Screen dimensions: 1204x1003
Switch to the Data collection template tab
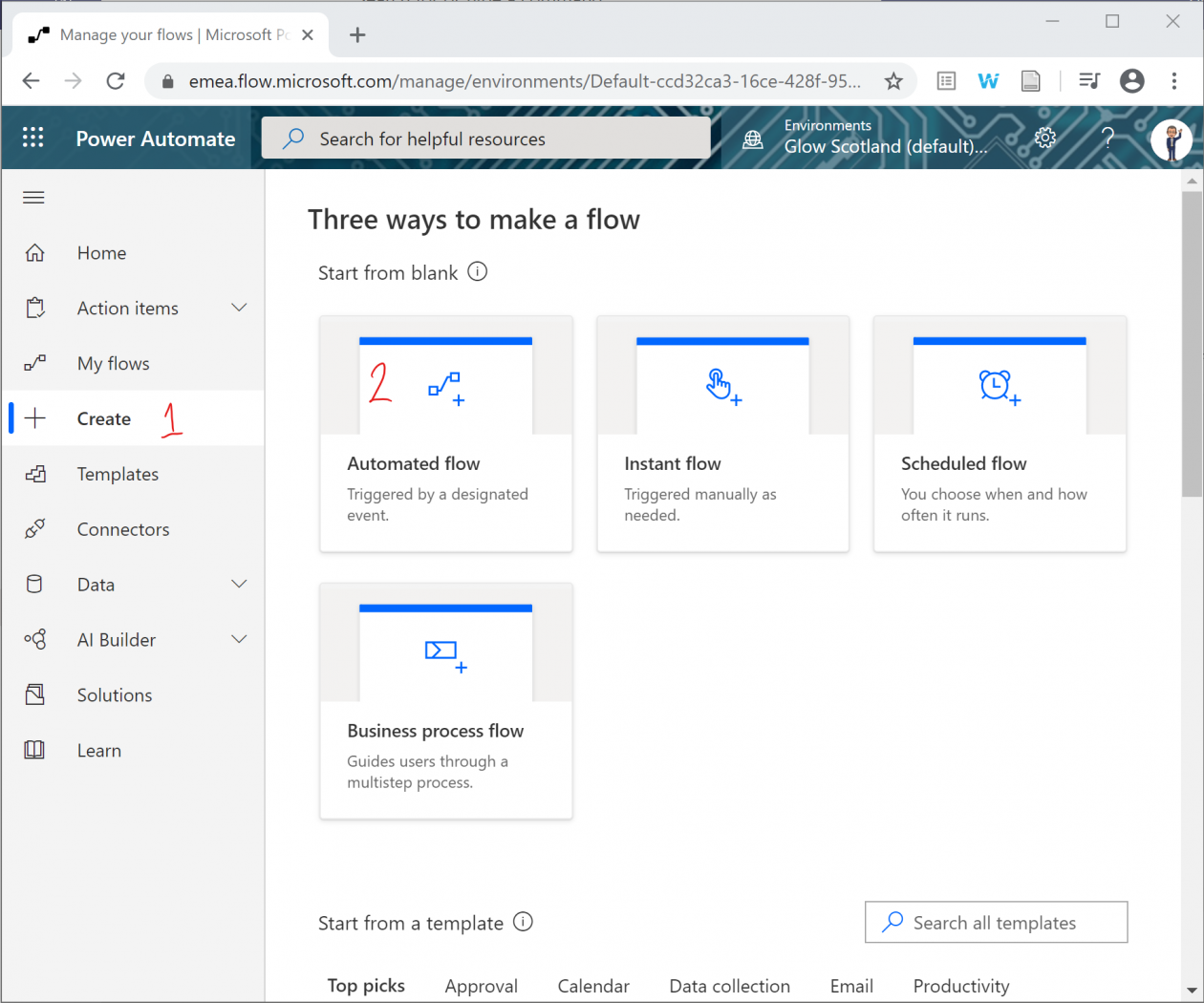tap(730, 986)
